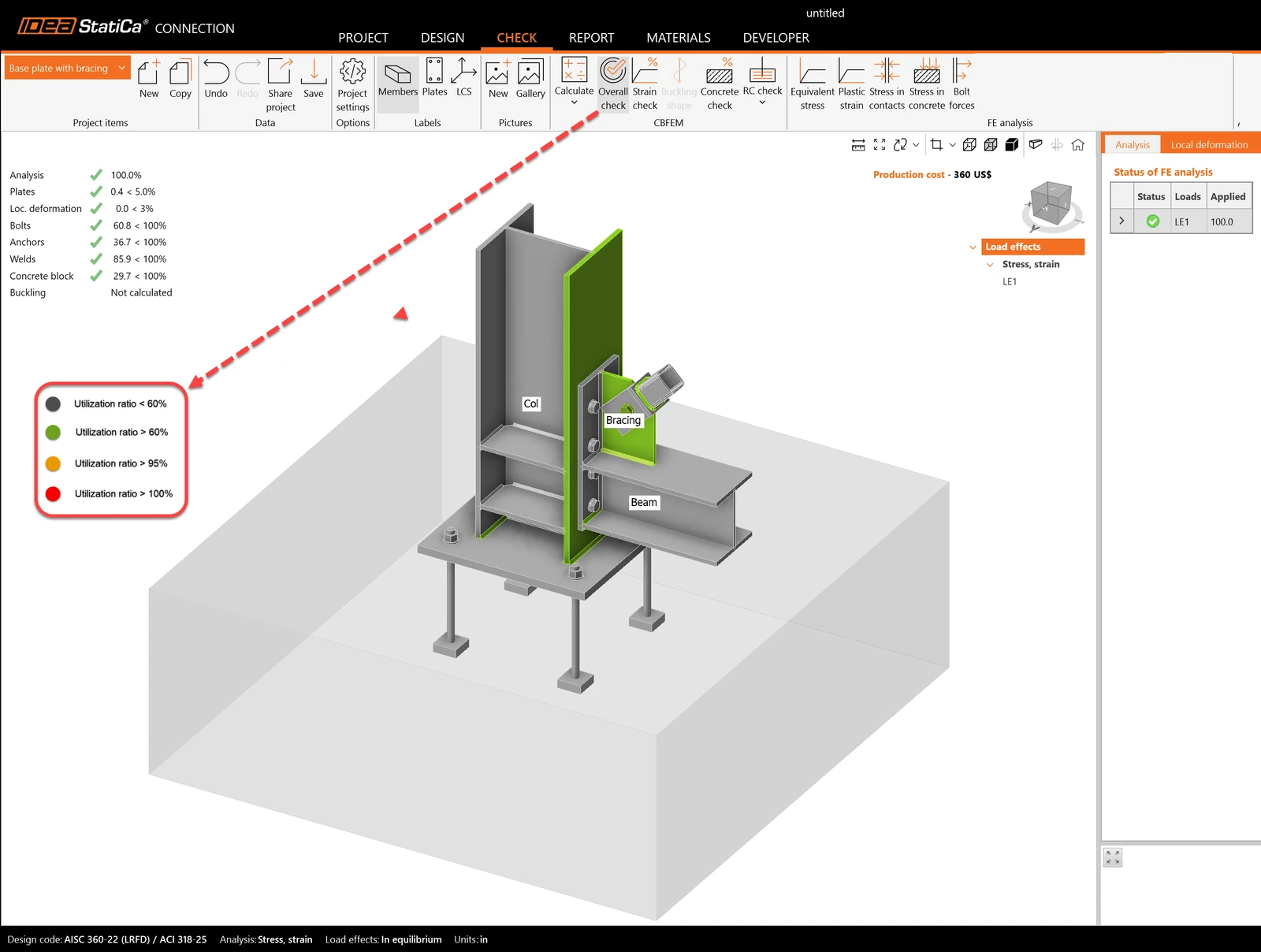Open the REPORT tab
1261x952 pixels.
click(591, 38)
